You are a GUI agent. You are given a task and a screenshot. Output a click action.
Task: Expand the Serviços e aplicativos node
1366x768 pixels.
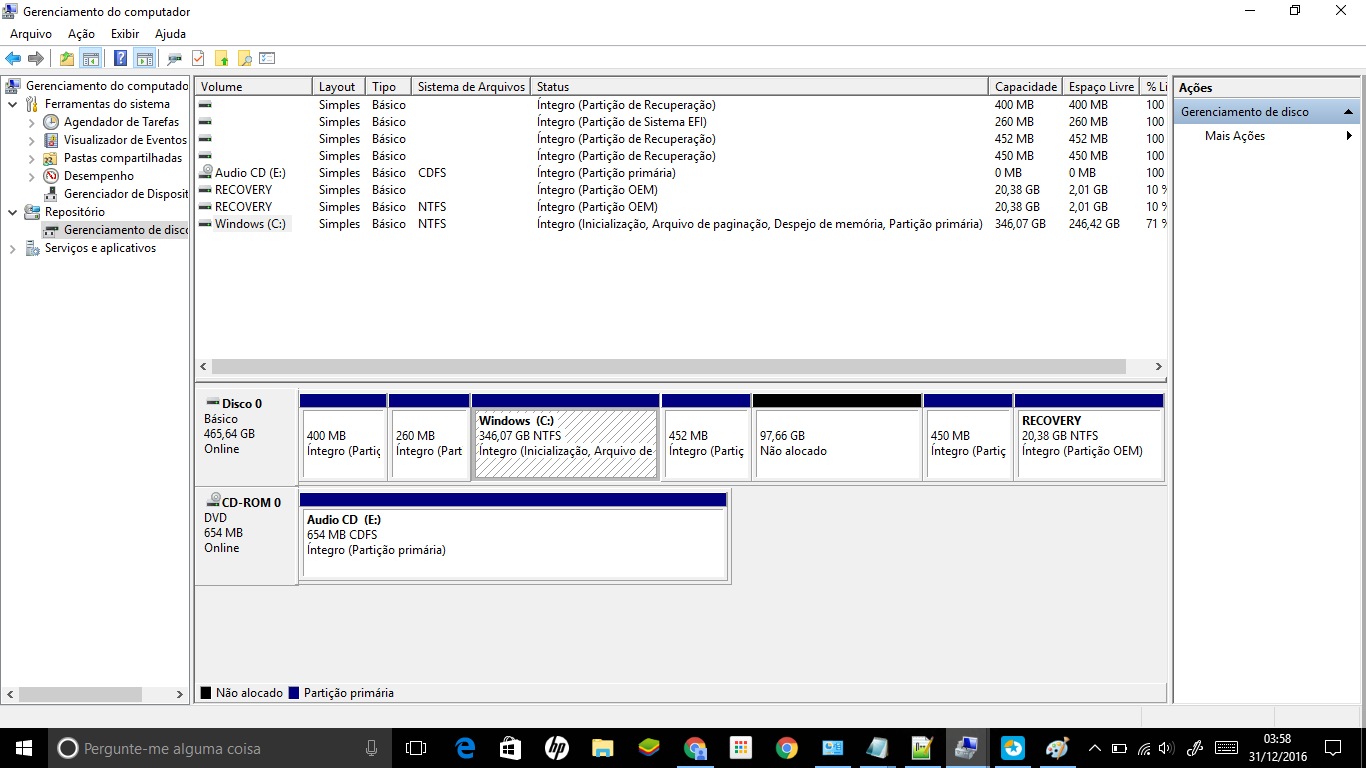coord(12,248)
